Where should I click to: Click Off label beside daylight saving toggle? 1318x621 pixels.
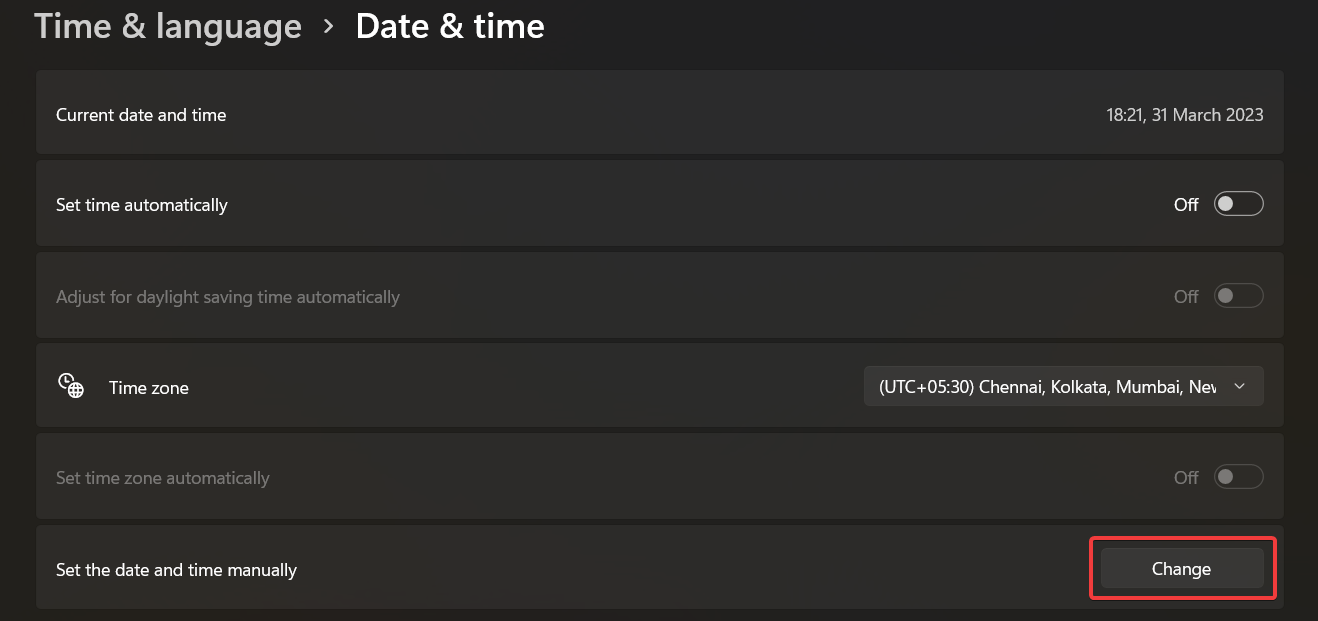pyautogui.click(x=1186, y=297)
